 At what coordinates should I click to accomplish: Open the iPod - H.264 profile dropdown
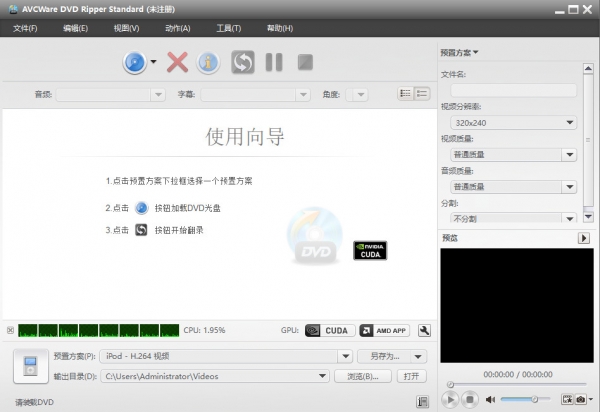coord(345,356)
